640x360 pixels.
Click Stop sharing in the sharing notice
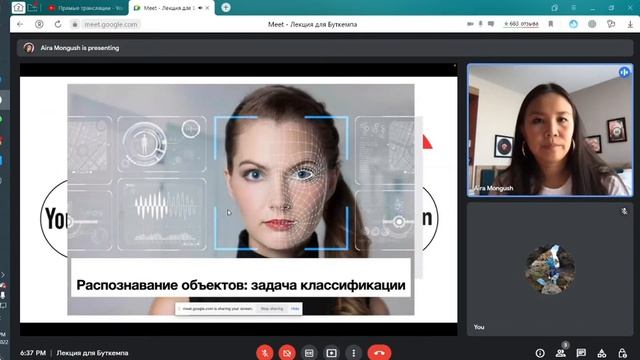pyautogui.click(x=272, y=309)
